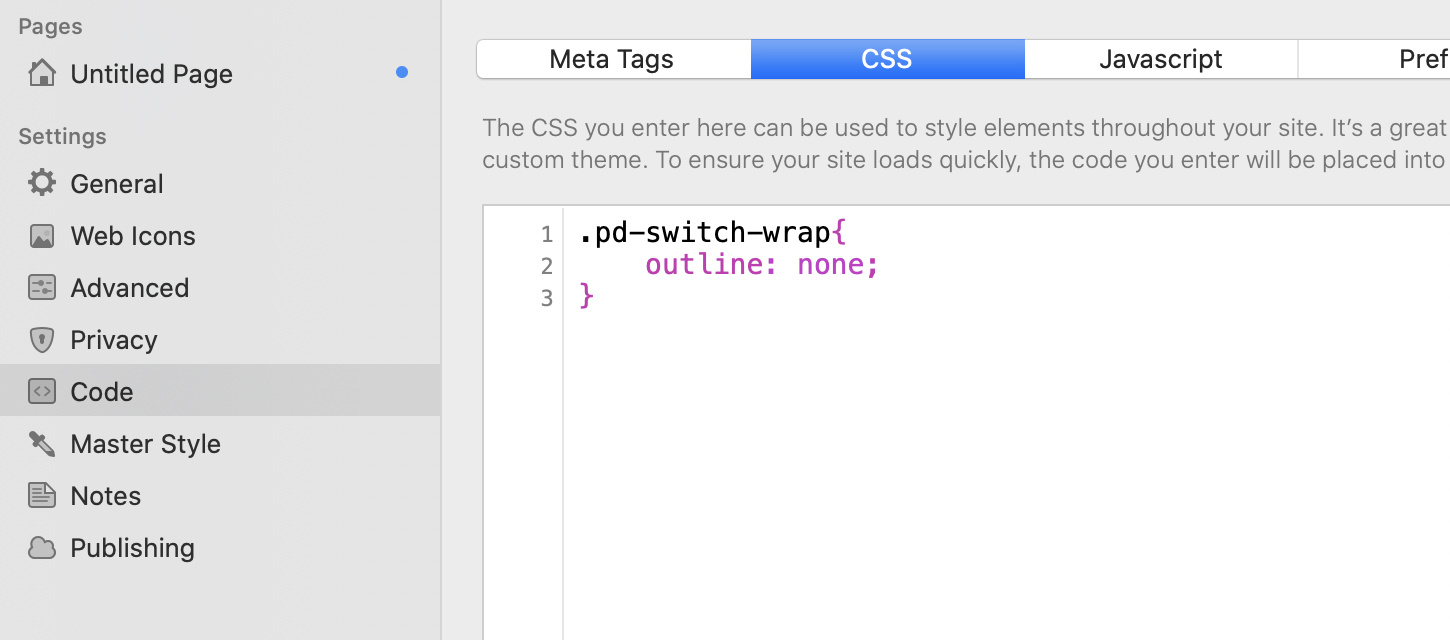Switch to the Meta Tags tab
This screenshot has height=640, width=1450.
click(x=613, y=59)
